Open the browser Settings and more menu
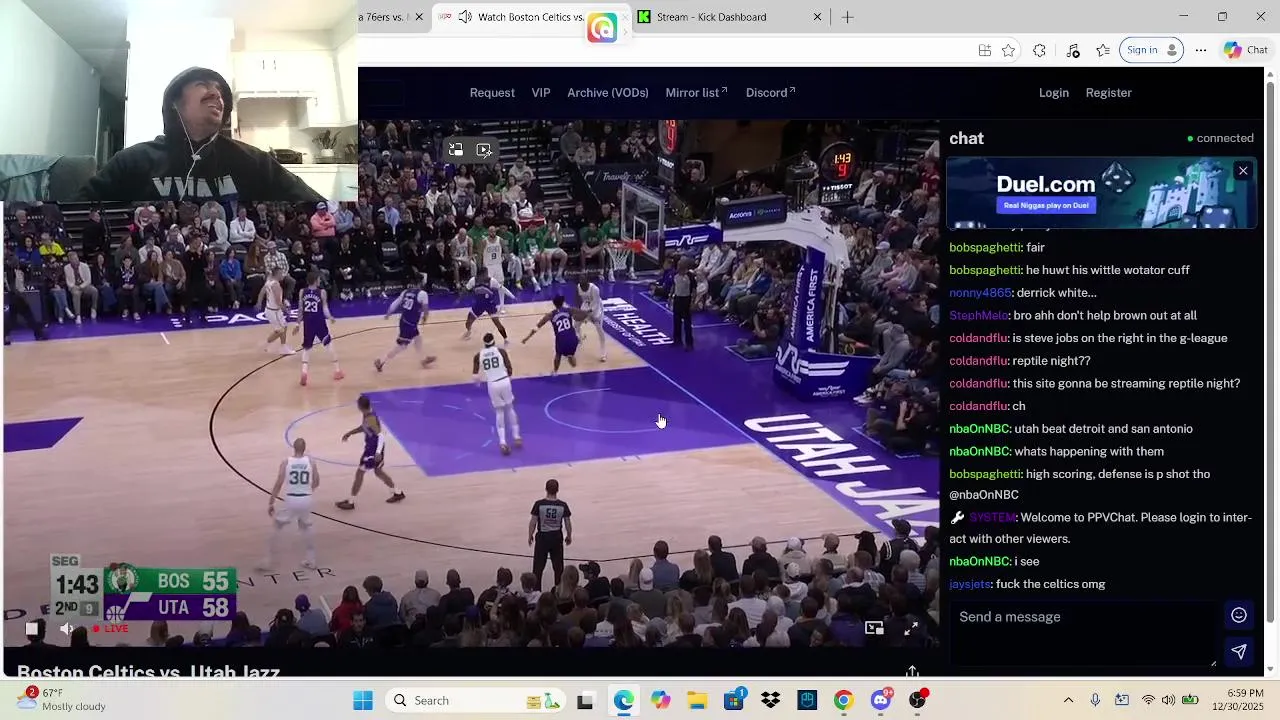Viewport: 1280px width, 720px height. point(1201,50)
